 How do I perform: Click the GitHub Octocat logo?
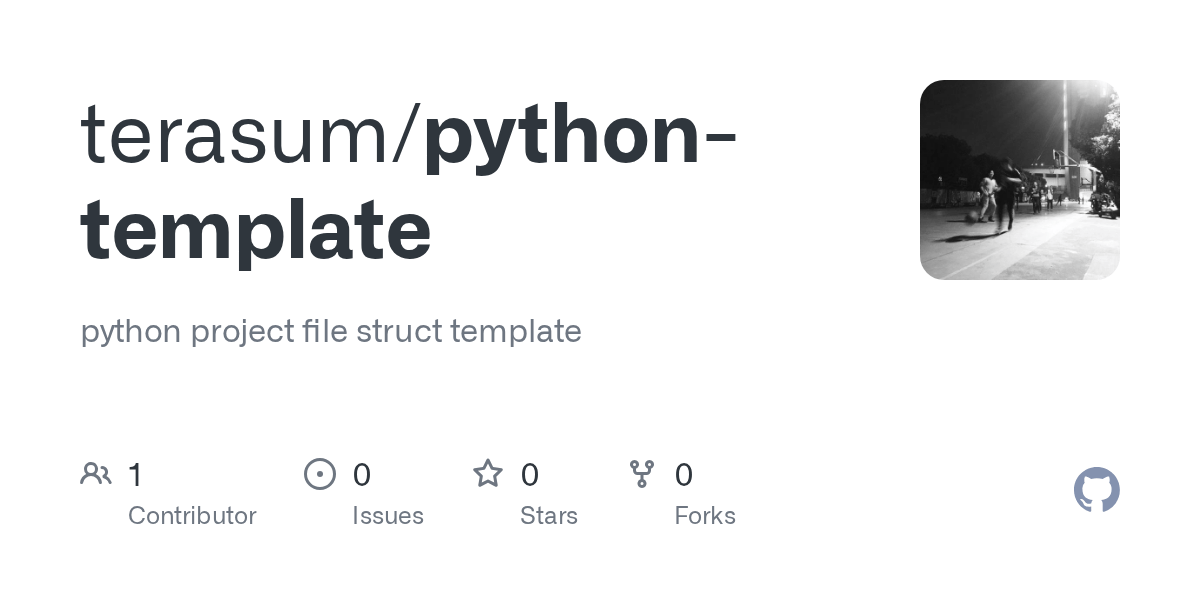click(x=1096, y=490)
